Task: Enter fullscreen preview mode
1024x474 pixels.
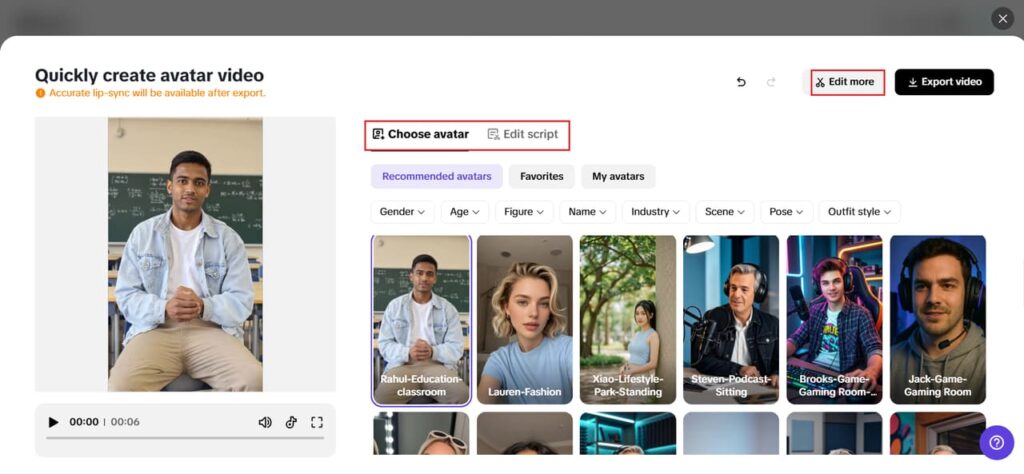Action: coord(317,422)
